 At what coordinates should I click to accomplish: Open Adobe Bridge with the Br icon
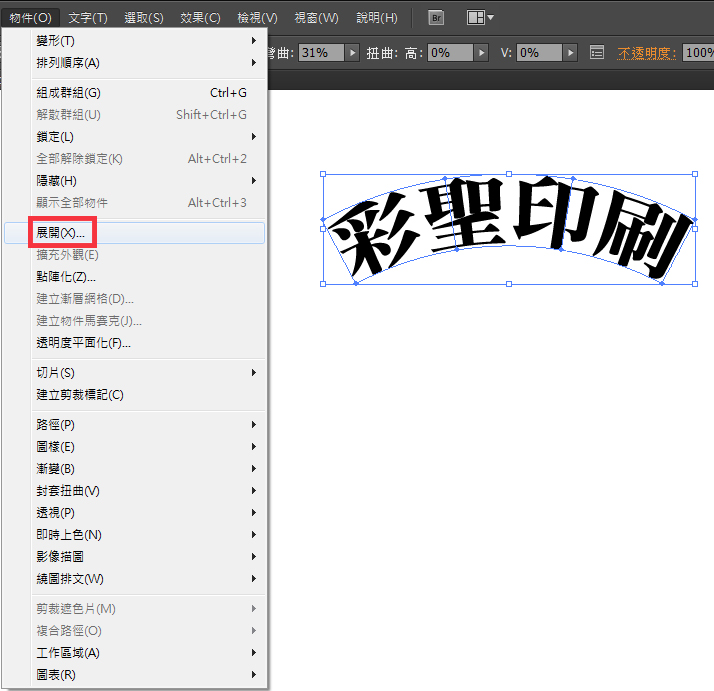pos(436,18)
